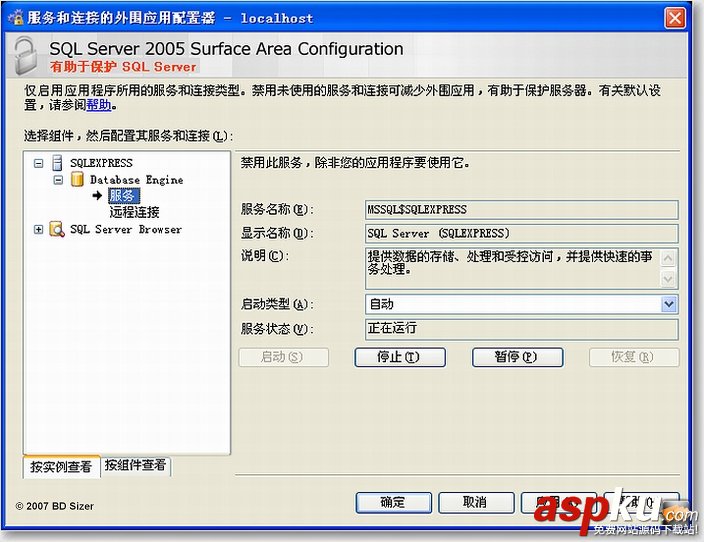Click the 服务名称(E) label
The height and width of the screenshot is (542, 704).
coord(277,210)
